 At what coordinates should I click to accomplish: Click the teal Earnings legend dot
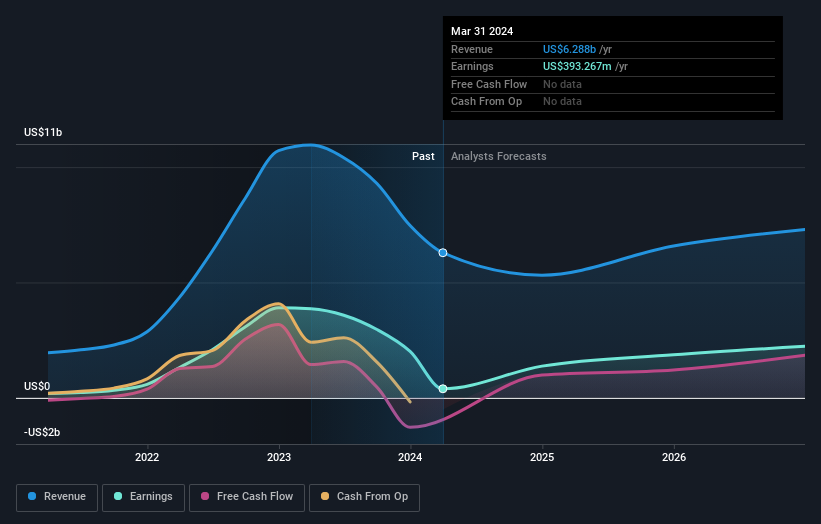pyautogui.click(x=118, y=496)
